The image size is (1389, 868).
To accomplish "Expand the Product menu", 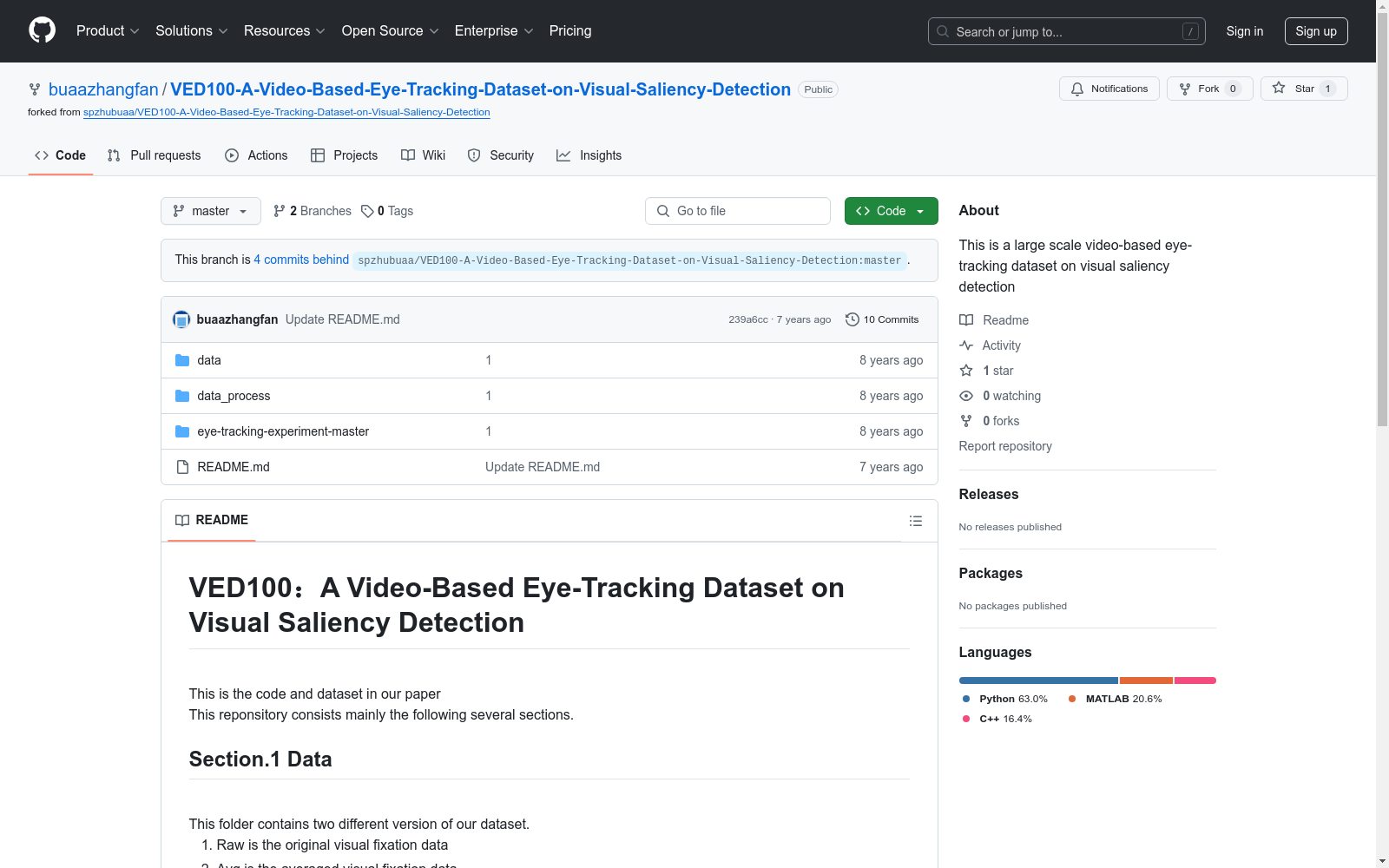I will [x=108, y=31].
